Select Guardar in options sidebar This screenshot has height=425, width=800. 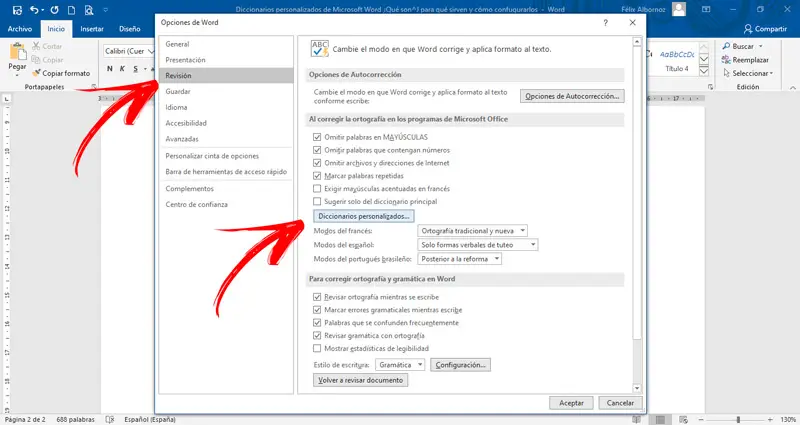click(x=226, y=91)
